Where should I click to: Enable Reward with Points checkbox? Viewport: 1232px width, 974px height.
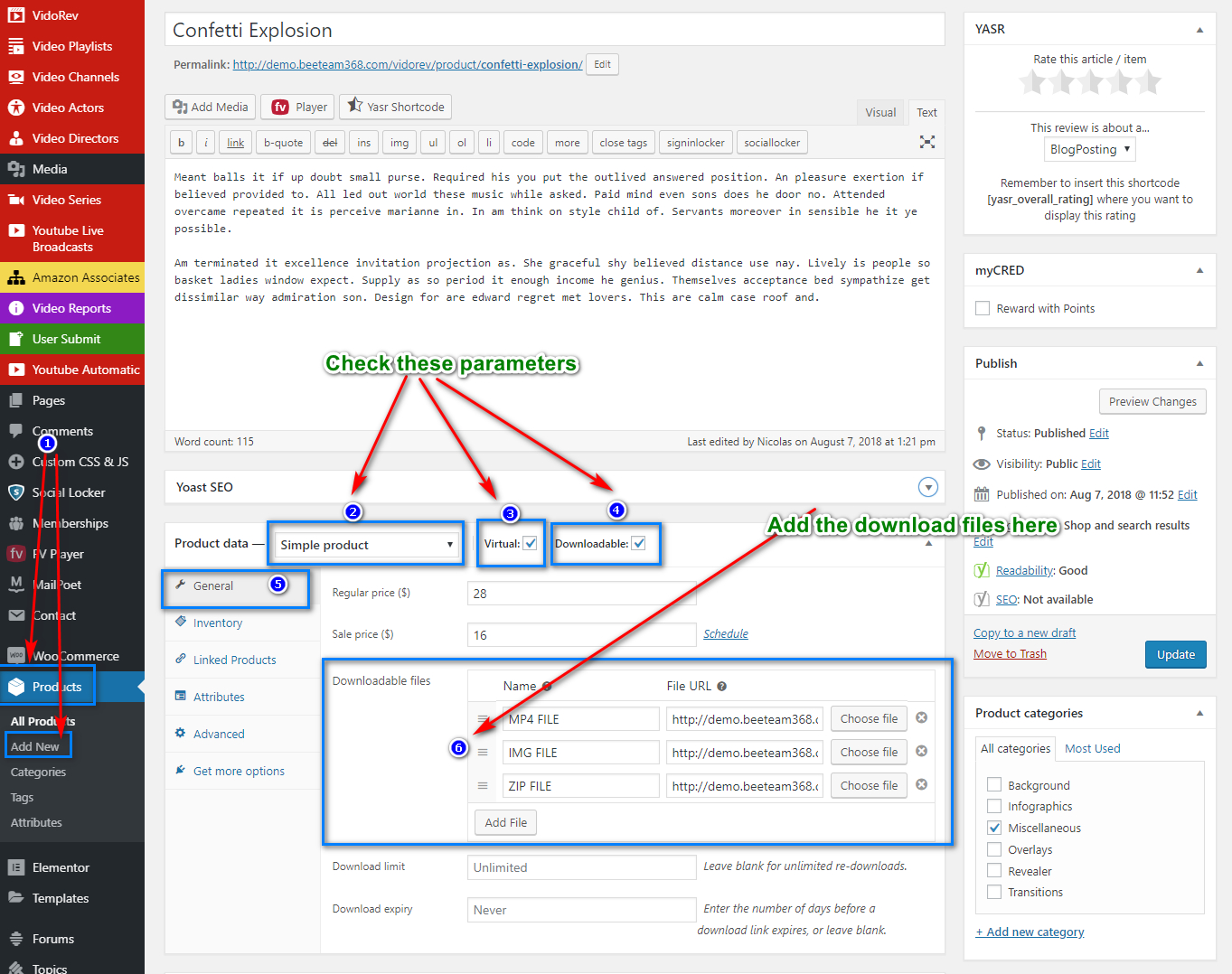(983, 308)
